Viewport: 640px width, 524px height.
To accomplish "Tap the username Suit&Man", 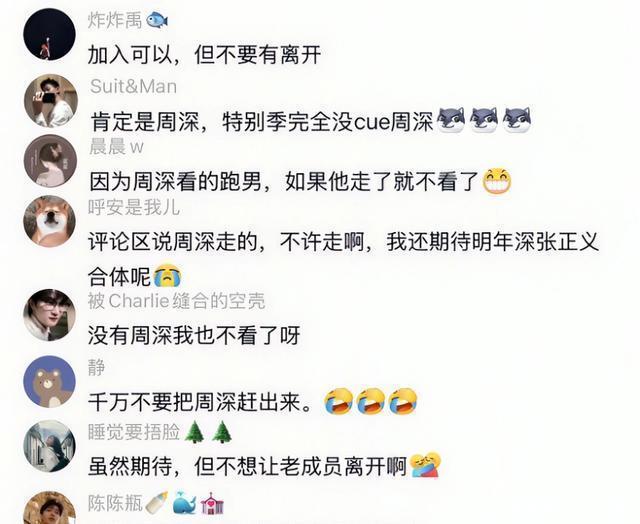I will [x=133, y=87].
